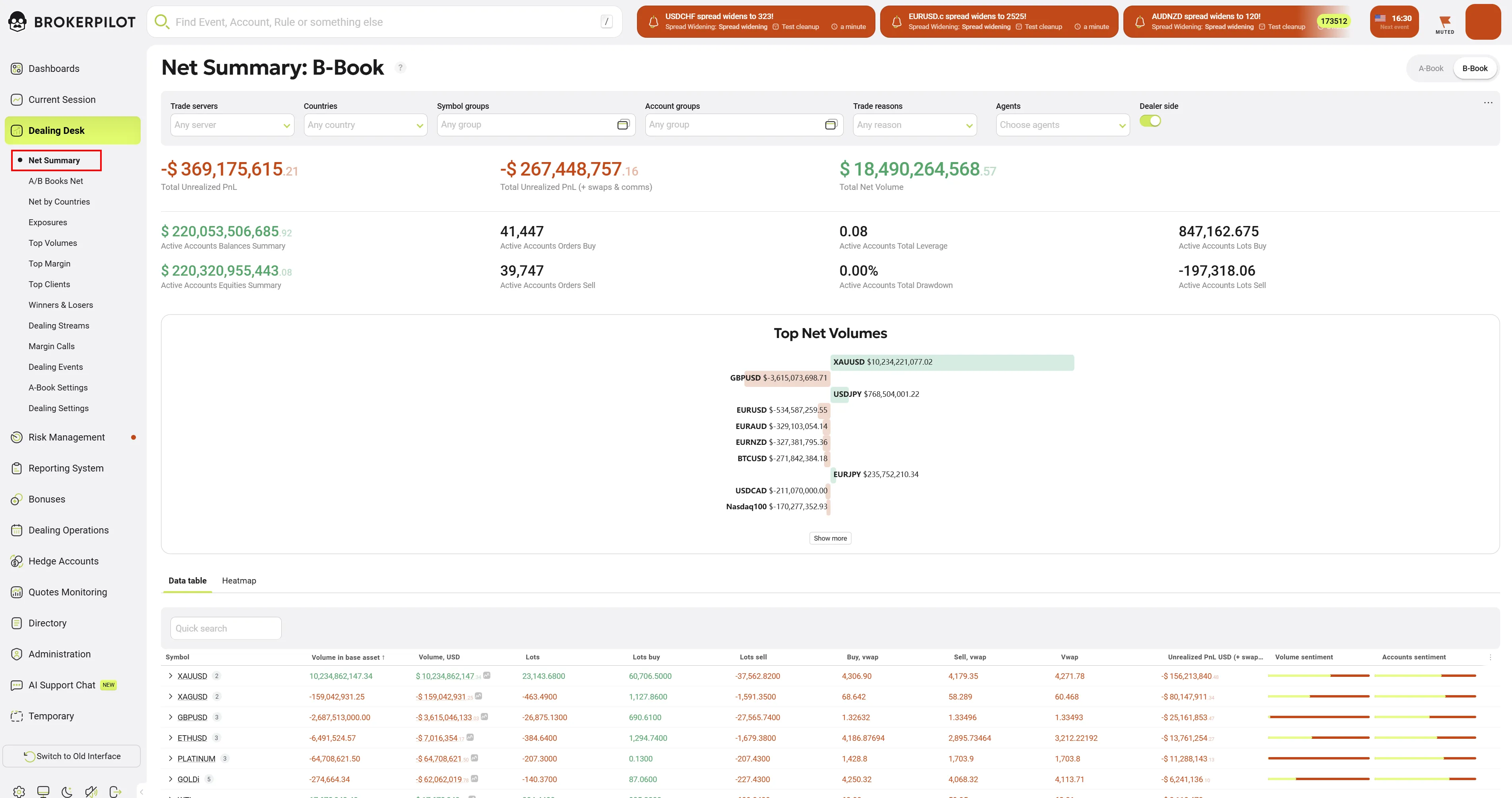The width and height of the screenshot is (1512, 798).
Task: Open the Trade servers dropdown
Action: (x=232, y=125)
